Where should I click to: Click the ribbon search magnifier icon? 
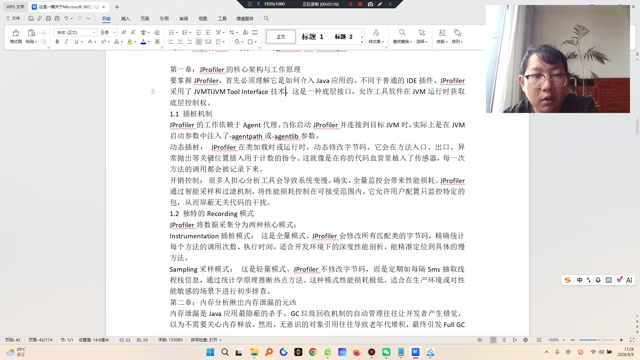(x=266, y=18)
